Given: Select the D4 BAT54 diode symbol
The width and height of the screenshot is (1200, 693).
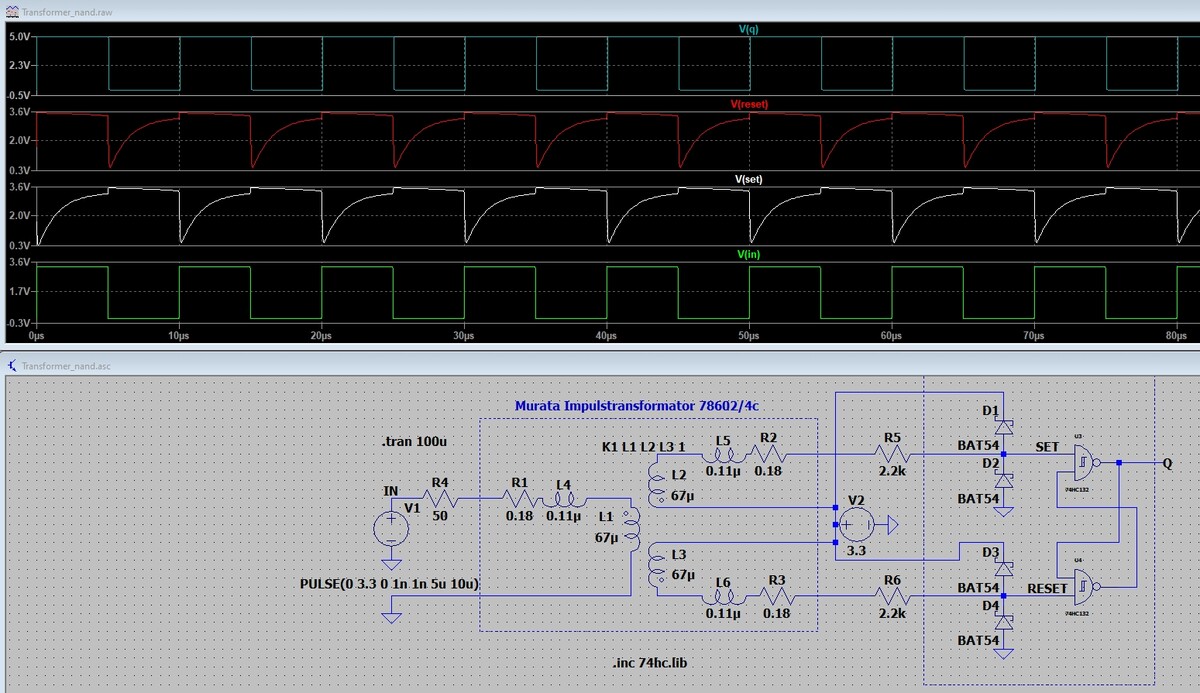Looking at the screenshot, I should point(1003,621).
